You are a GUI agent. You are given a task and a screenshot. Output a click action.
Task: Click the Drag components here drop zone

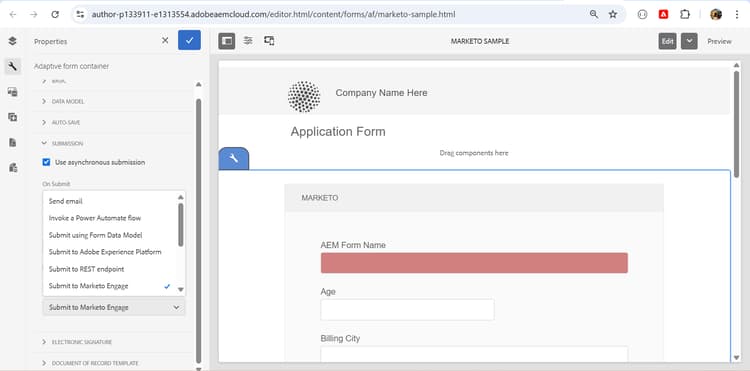click(x=474, y=153)
